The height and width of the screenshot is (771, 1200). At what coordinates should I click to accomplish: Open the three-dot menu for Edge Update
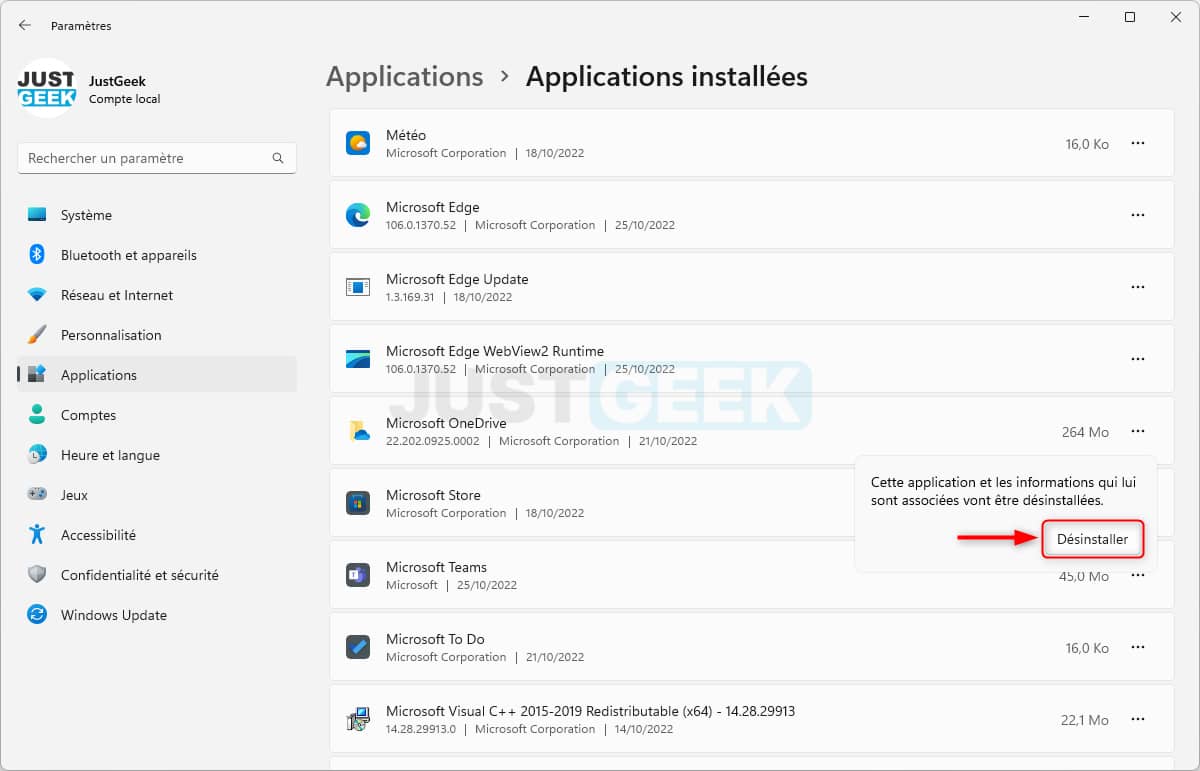click(x=1138, y=288)
